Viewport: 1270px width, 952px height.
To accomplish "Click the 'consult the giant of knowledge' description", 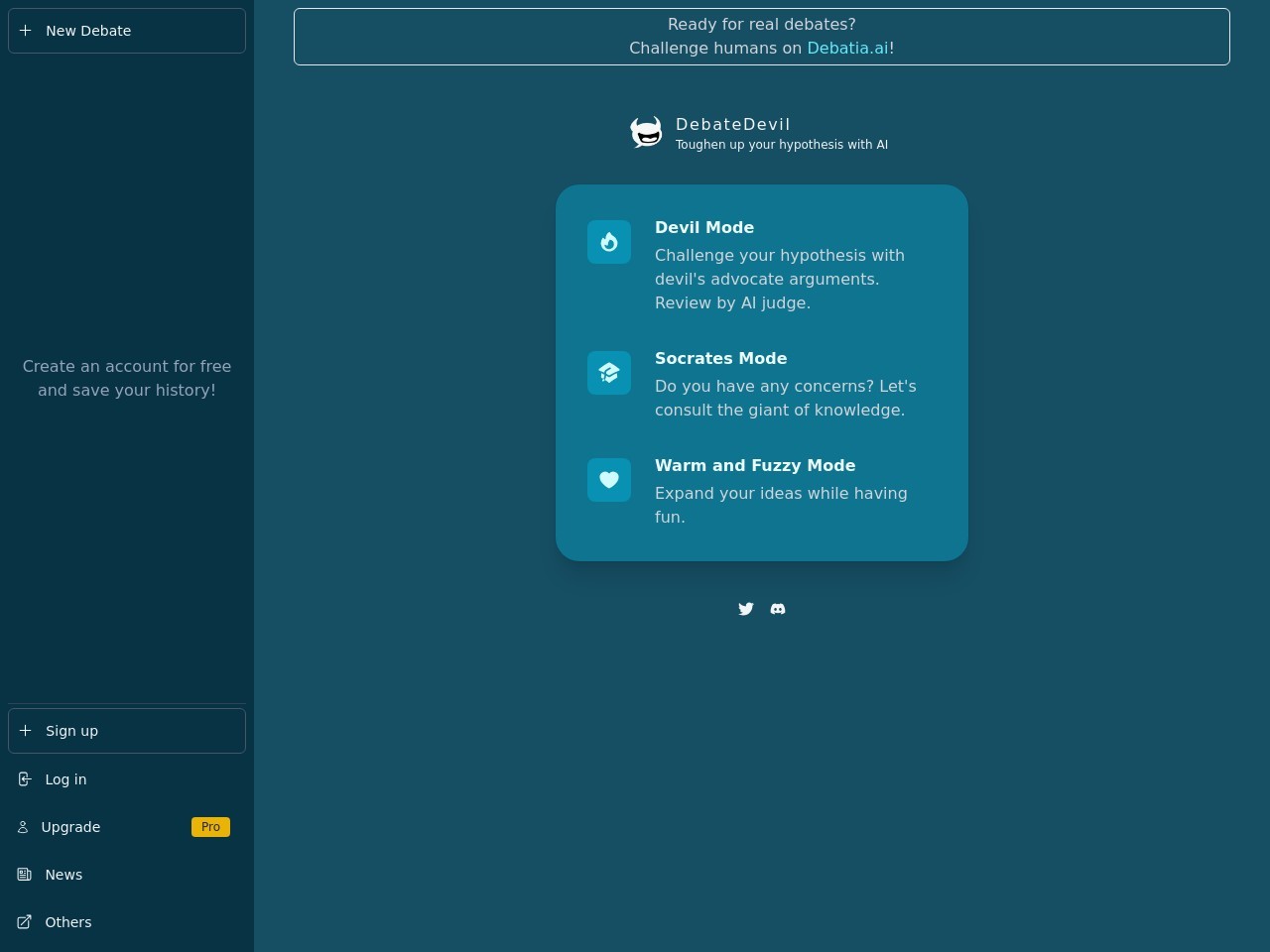I will [x=786, y=398].
